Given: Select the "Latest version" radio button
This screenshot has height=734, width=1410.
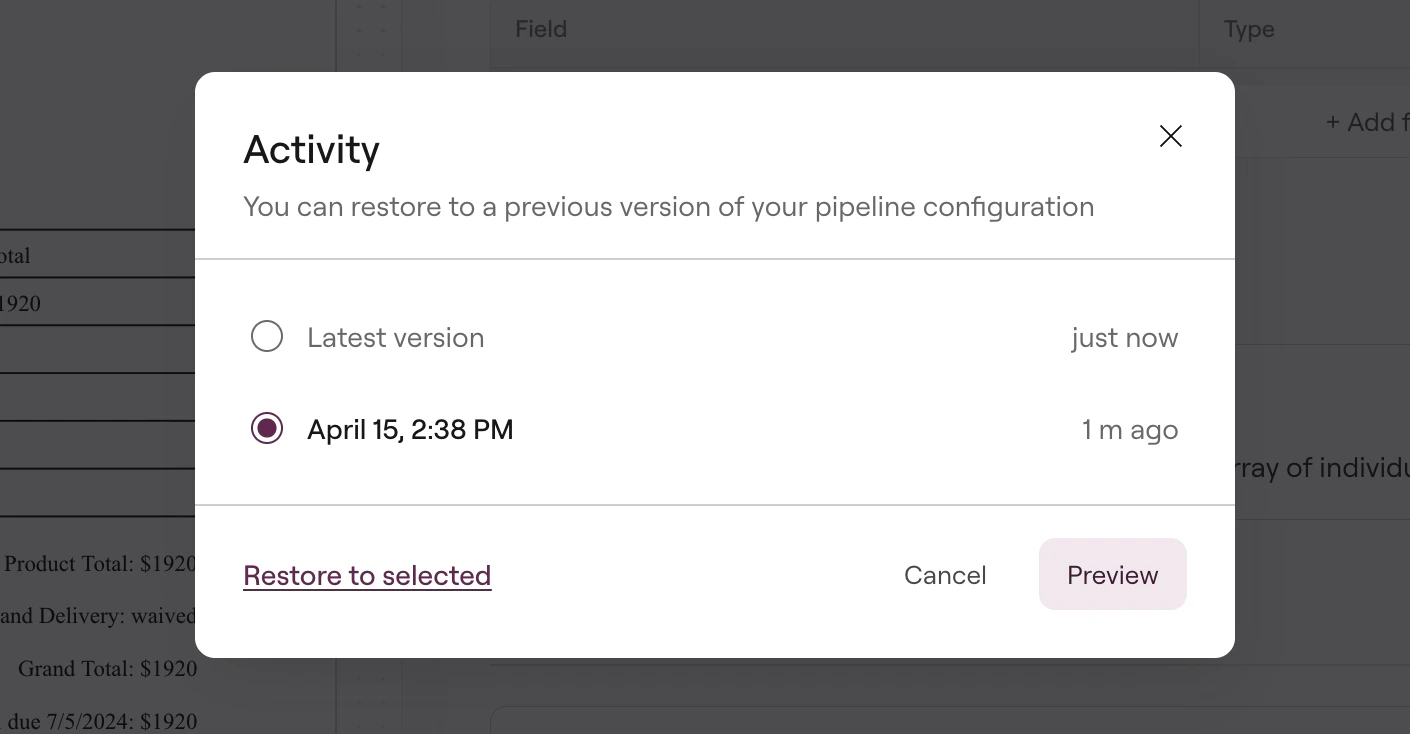Looking at the screenshot, I should 267,336.
